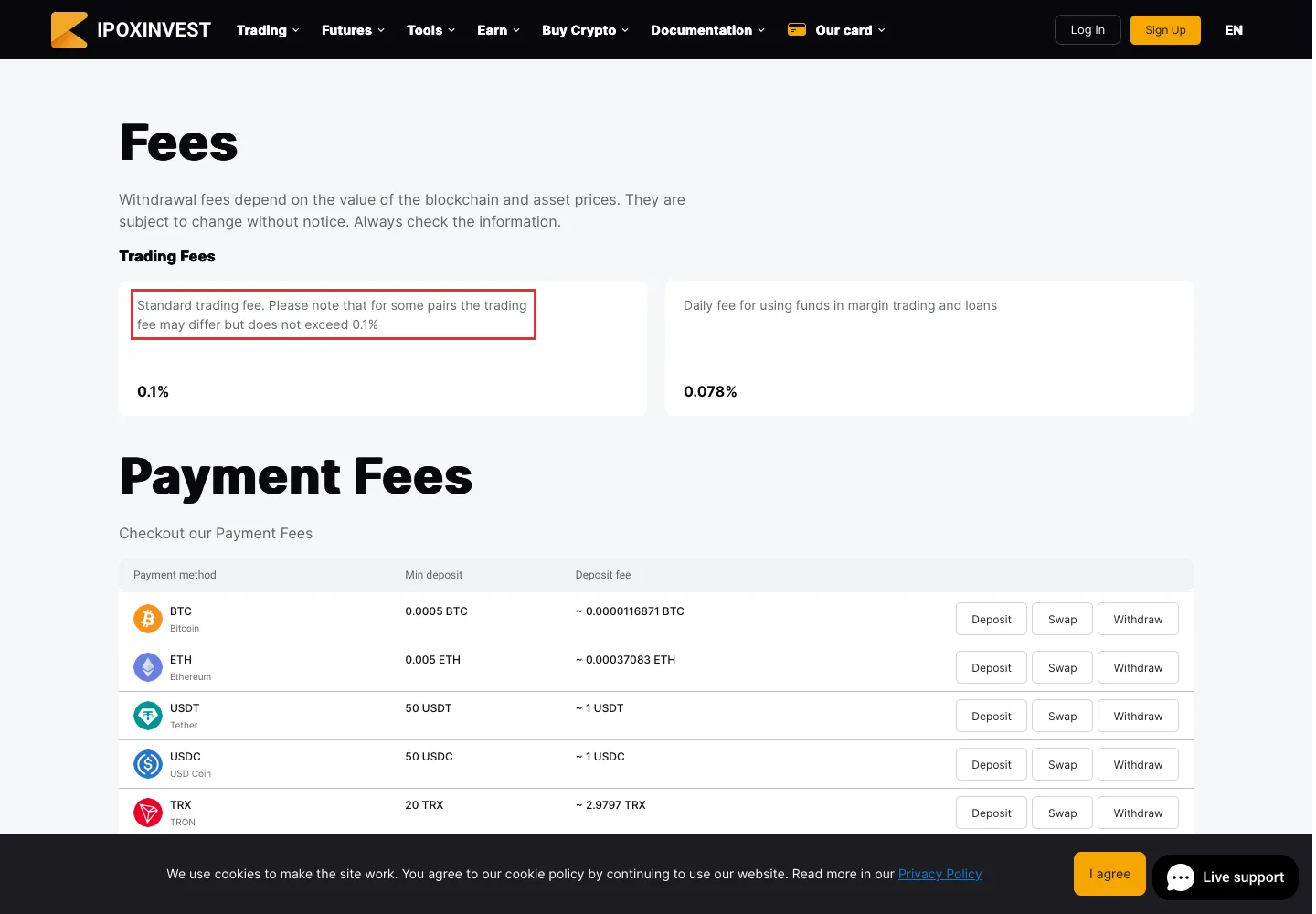Click the Sign Up button
Image resolution: width=1316 pixels, height=914 pixels.
[x=1165, y=30]
